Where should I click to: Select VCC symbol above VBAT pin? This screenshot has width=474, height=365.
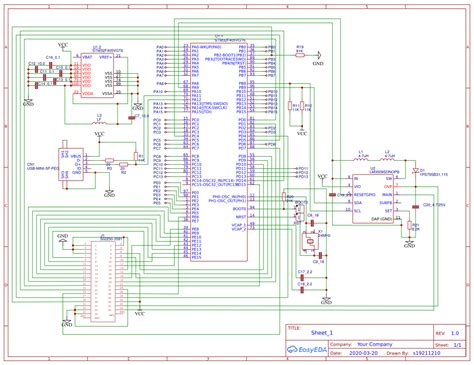coord(63,46)
